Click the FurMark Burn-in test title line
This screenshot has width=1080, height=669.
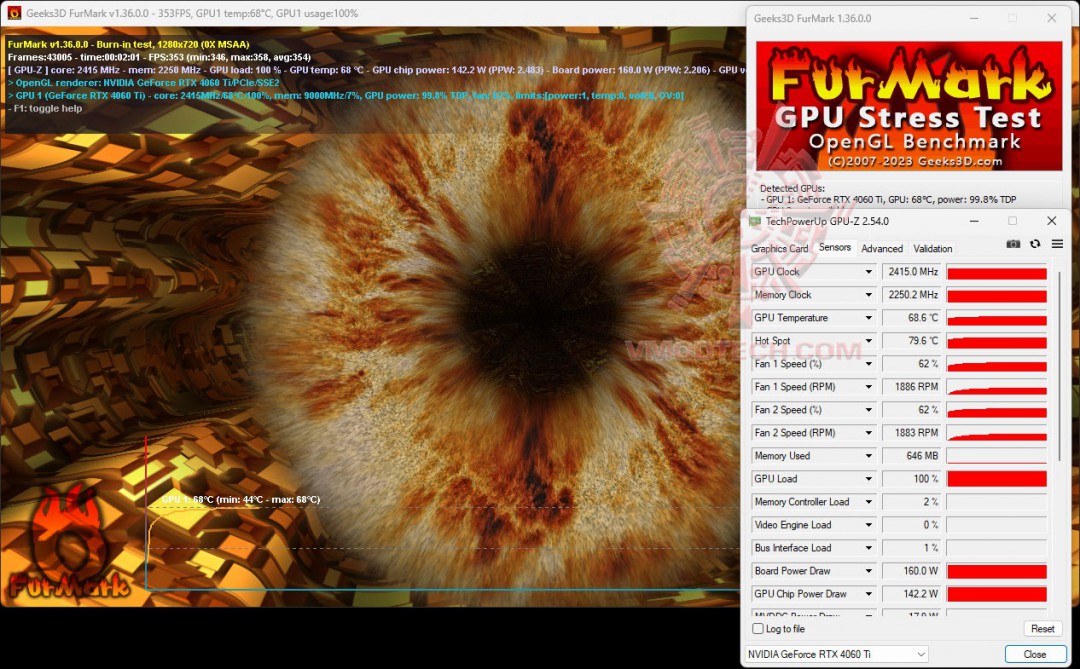pos(129,44)
